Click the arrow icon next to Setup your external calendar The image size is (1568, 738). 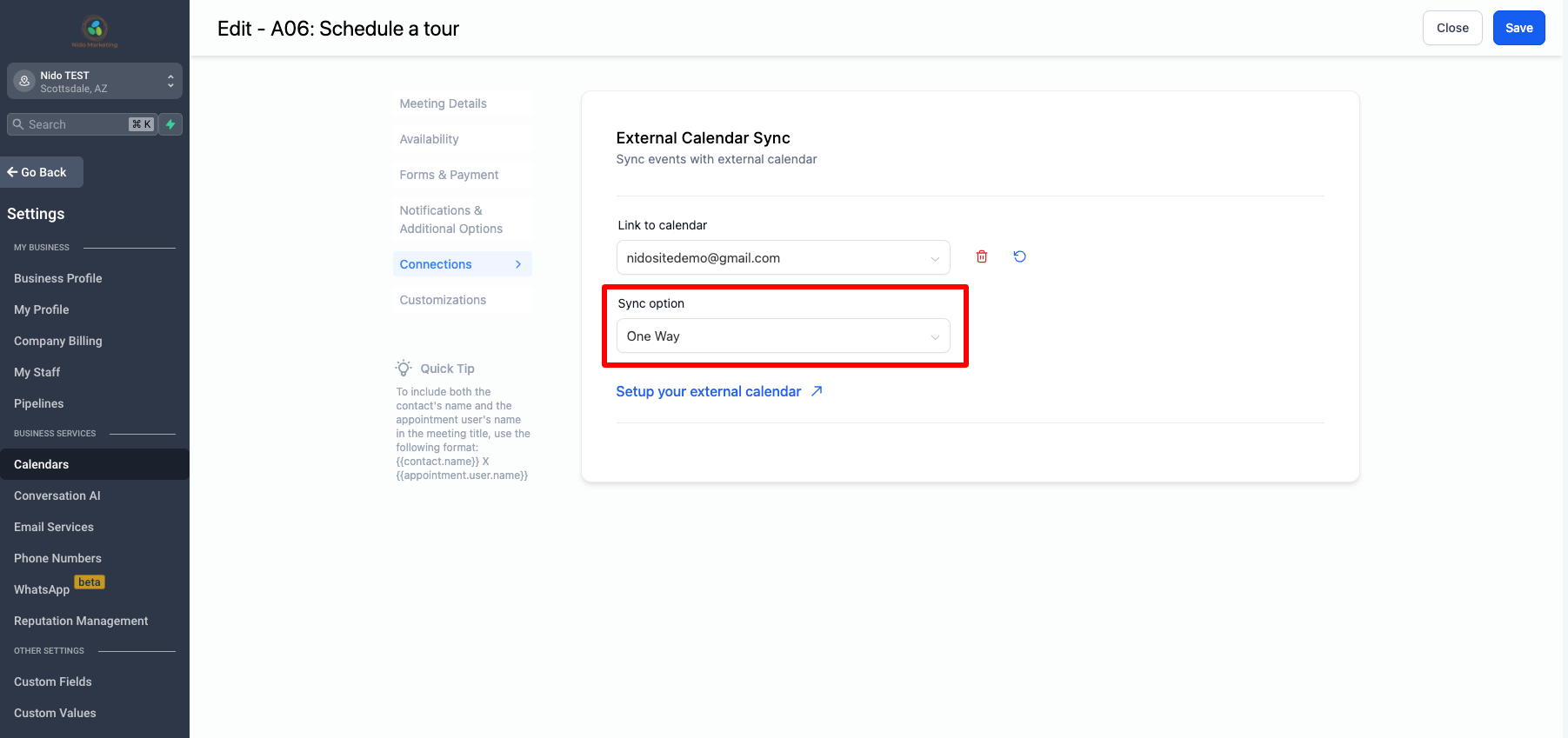[x=817, y=391]
